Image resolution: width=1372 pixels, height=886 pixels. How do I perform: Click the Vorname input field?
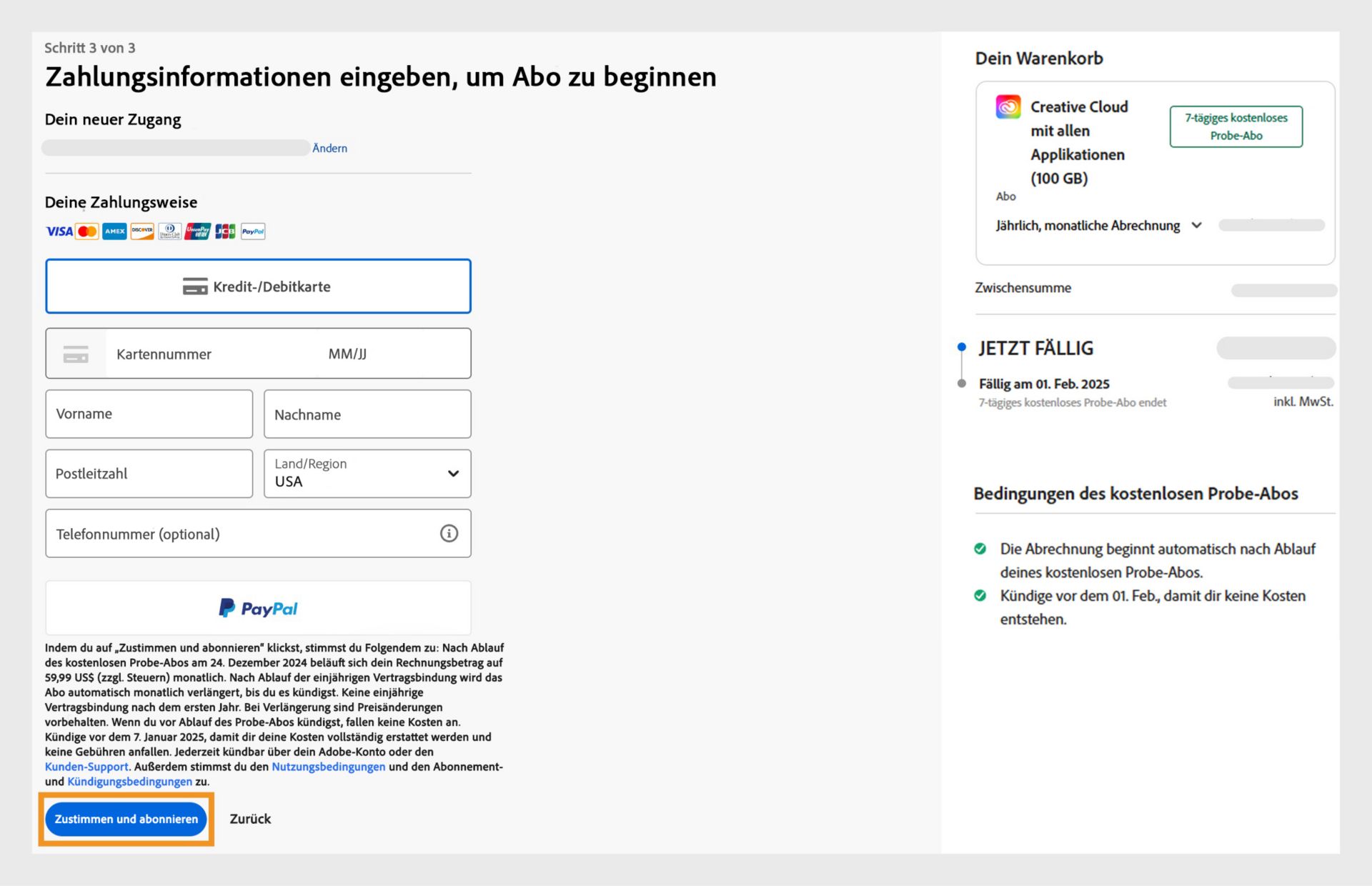click(x=149, y=414)
